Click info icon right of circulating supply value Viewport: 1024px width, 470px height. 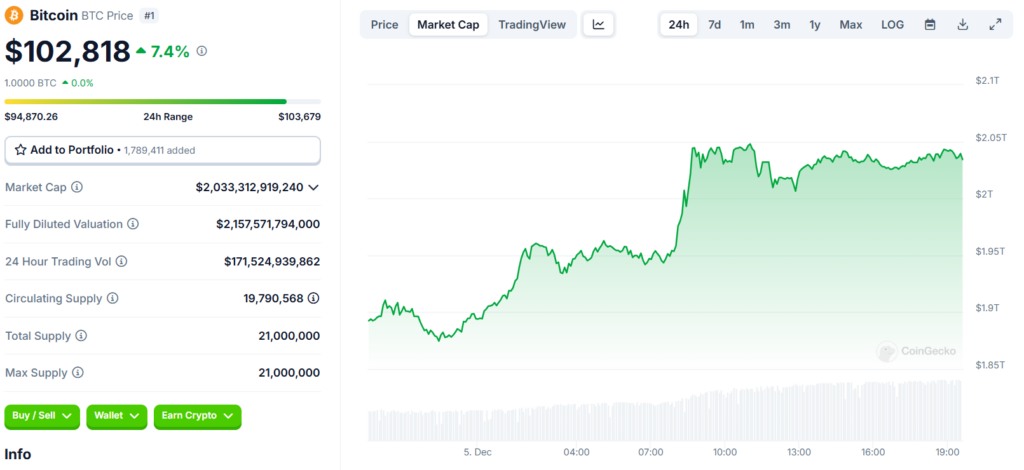coord(314,298)
